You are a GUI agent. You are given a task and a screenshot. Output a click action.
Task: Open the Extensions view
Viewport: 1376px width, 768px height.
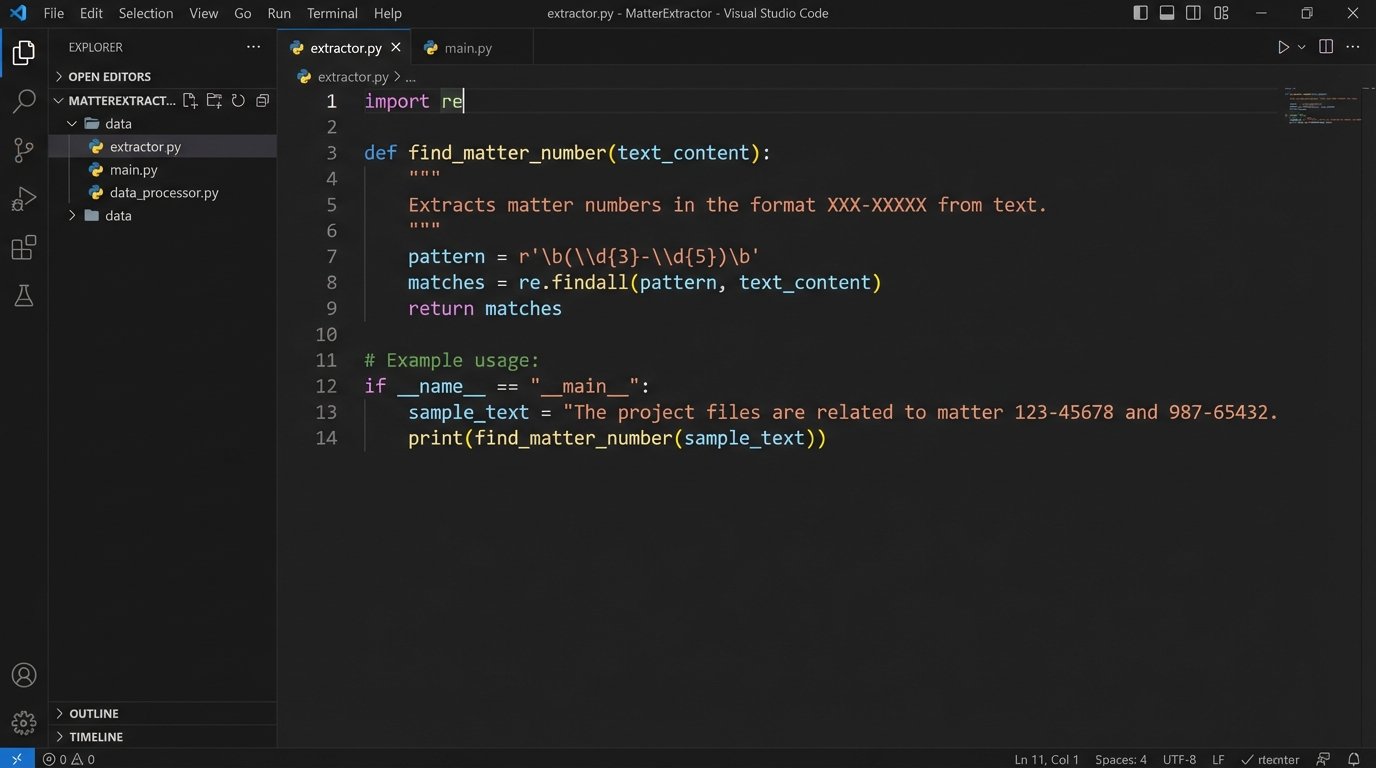tap(24, 248)
